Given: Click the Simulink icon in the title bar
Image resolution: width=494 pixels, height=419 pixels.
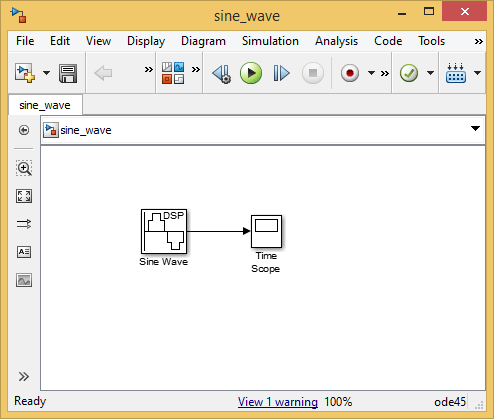Looking at the screenshot, I should click(18, 15).
